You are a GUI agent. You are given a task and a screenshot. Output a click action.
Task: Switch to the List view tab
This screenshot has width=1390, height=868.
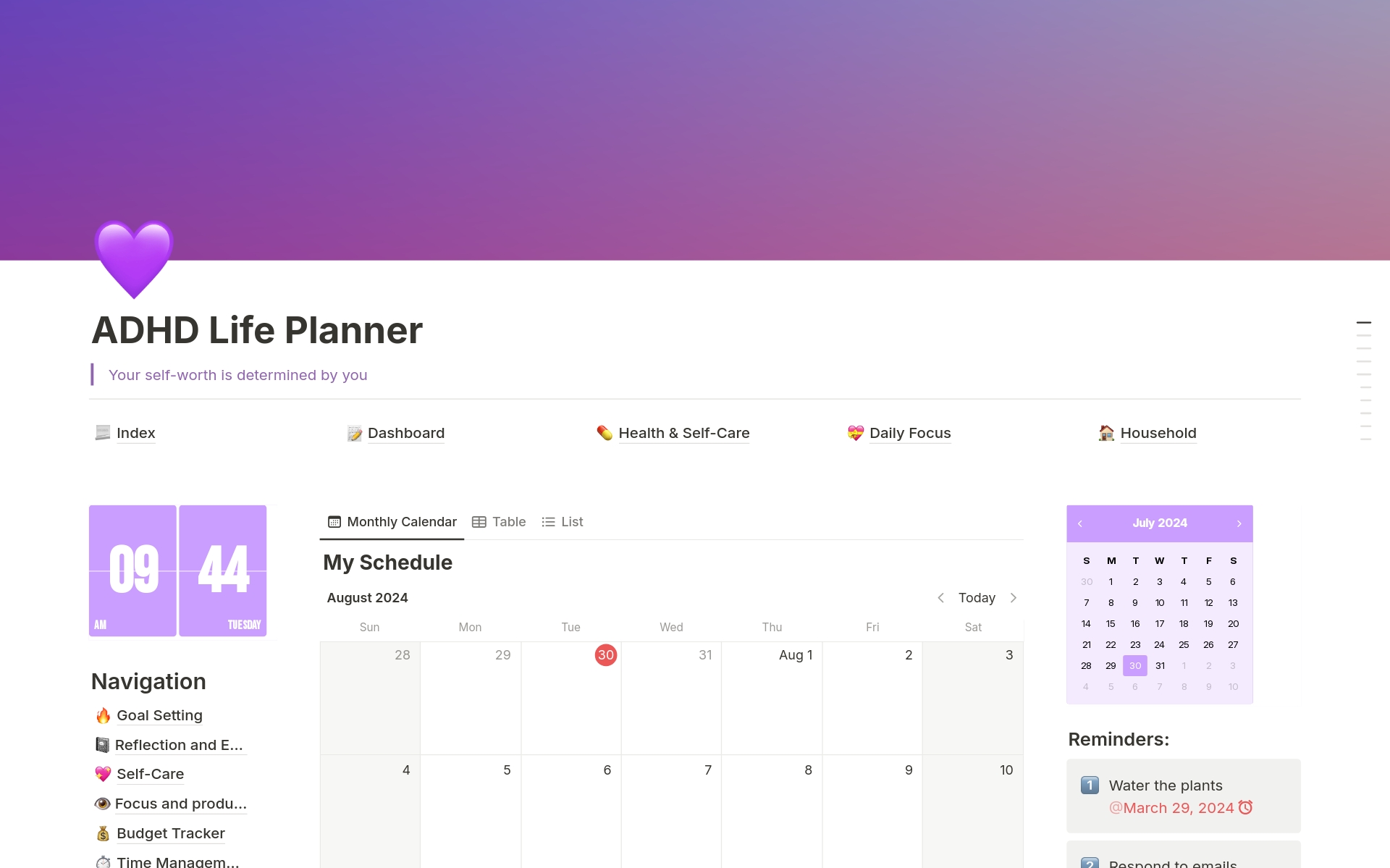click(x=563, y=521)
